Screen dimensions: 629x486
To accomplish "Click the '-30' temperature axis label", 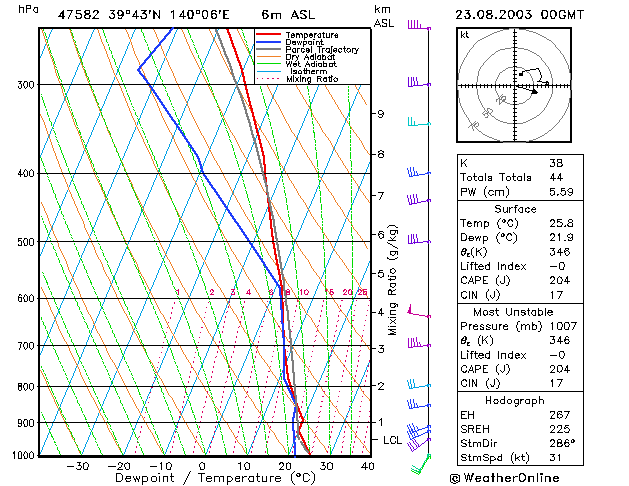I will tap(78, 466).
